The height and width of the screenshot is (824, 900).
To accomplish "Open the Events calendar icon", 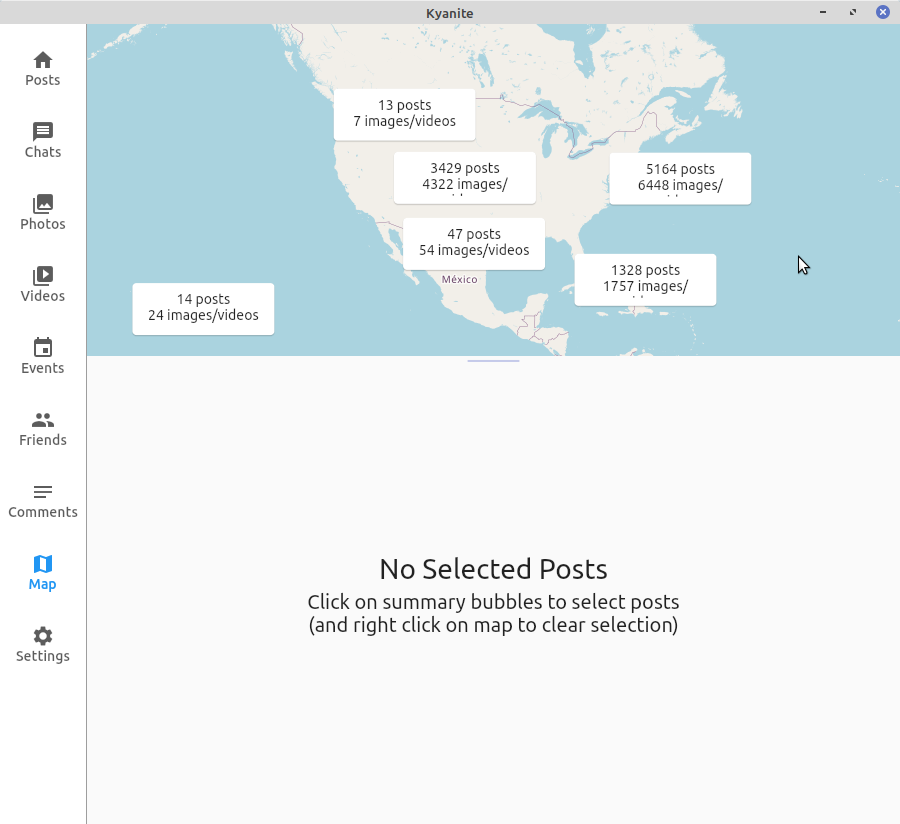I will [x=43, y=348].
